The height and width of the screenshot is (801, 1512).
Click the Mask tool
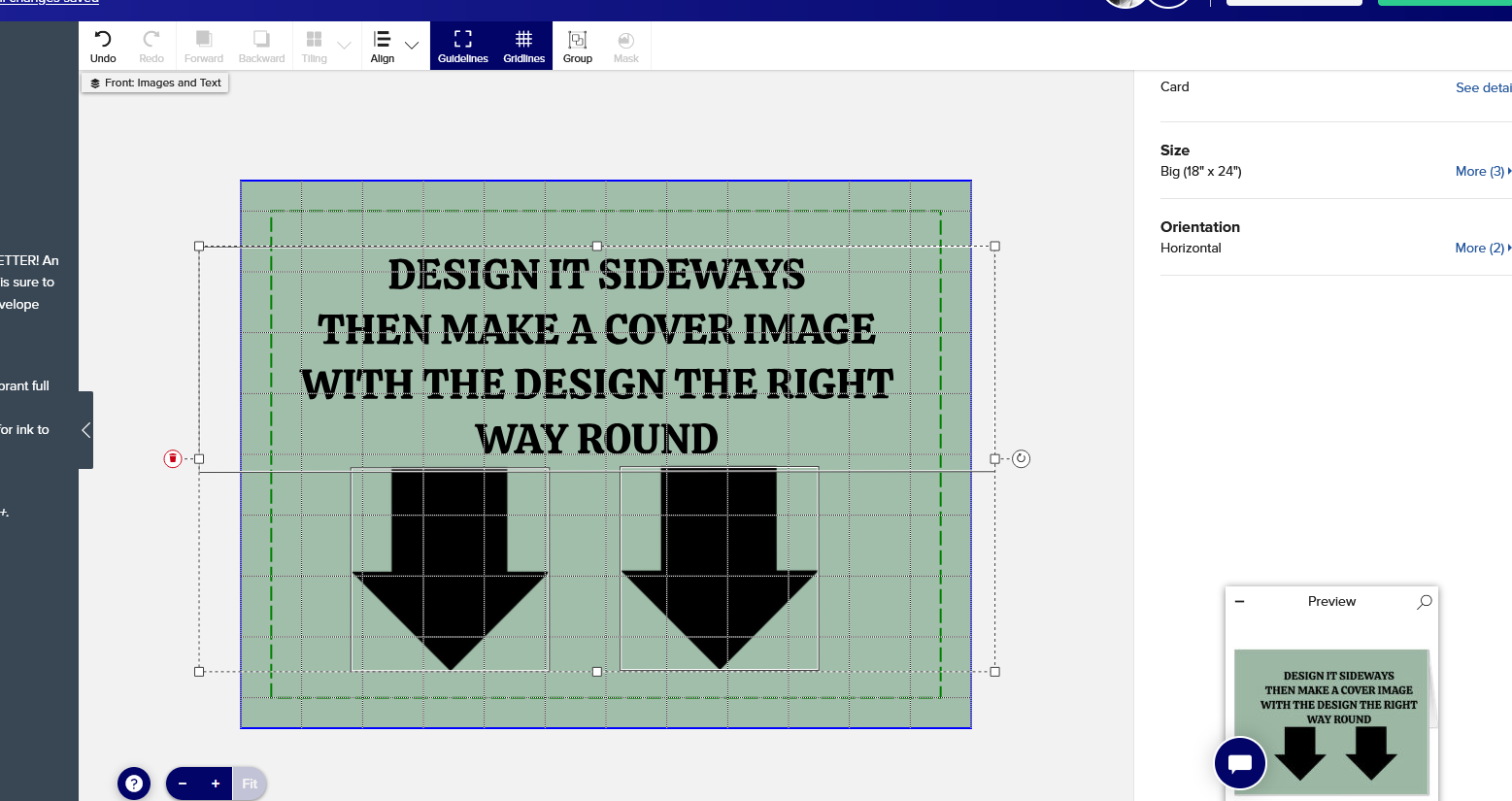coord(626,47)
